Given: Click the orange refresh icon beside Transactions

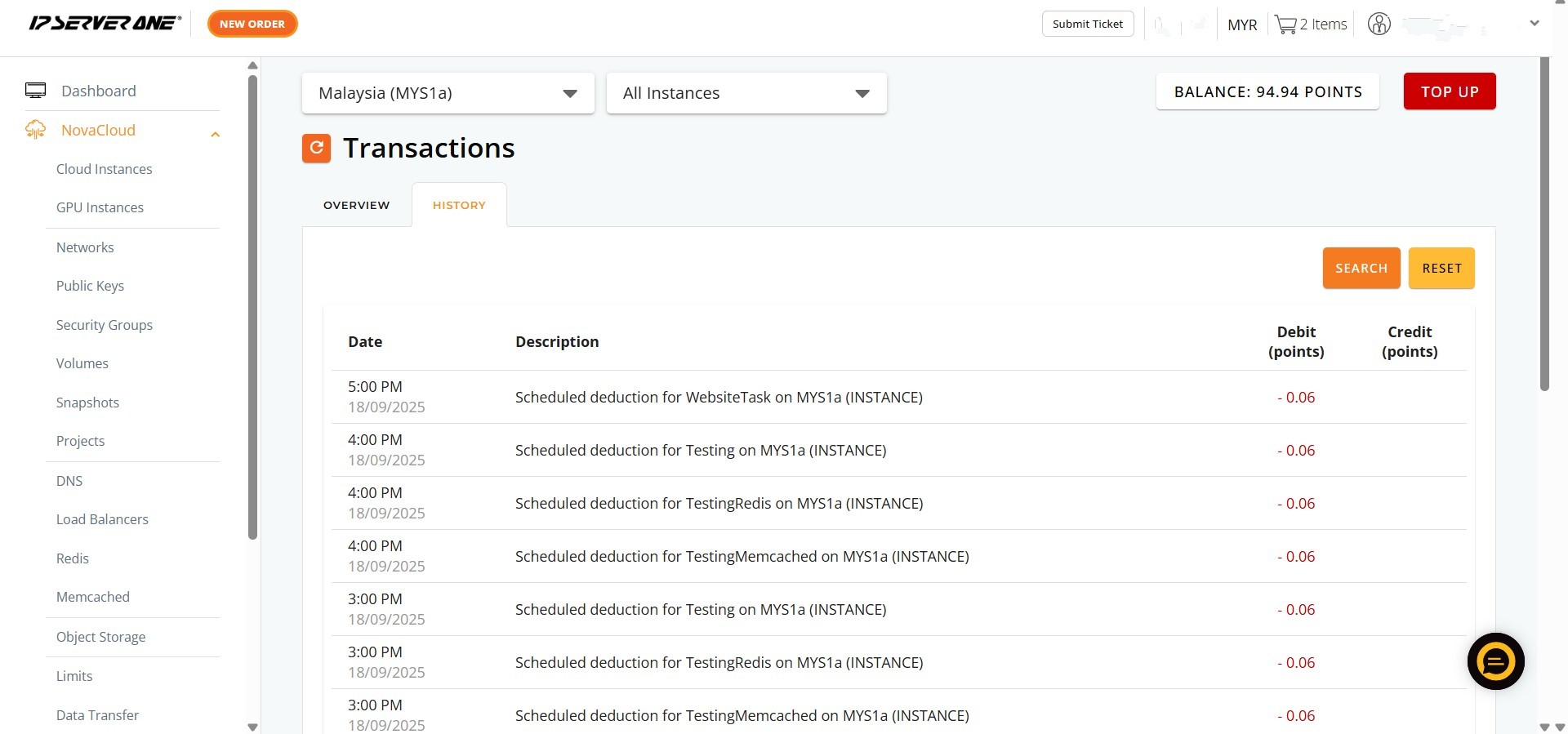Looking at the screenshot, I should tap(316, 148).
